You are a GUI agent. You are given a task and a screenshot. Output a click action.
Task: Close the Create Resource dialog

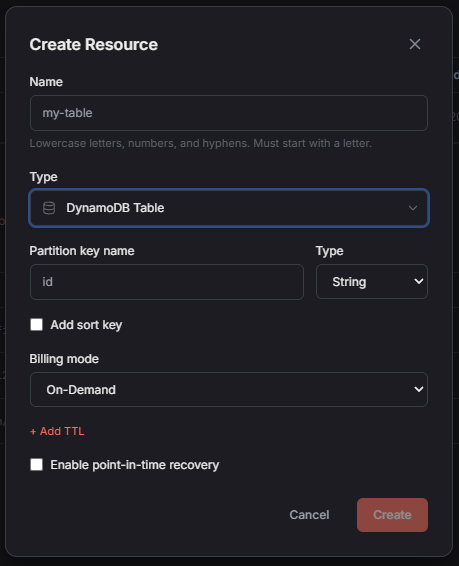(x=415, y=44)
